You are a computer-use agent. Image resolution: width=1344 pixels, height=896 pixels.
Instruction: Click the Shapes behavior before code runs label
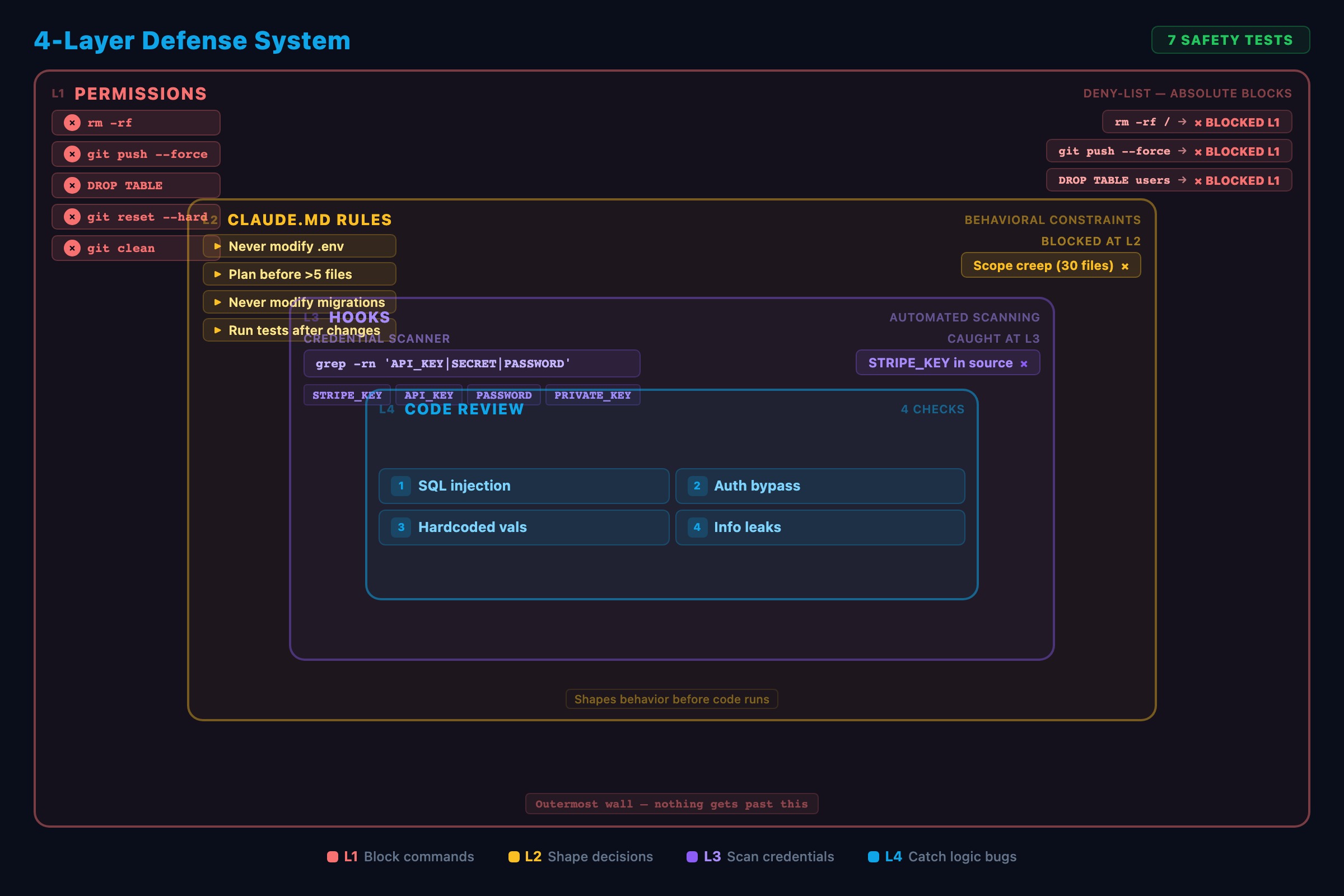pyautogui.click(x=671, y=699)
